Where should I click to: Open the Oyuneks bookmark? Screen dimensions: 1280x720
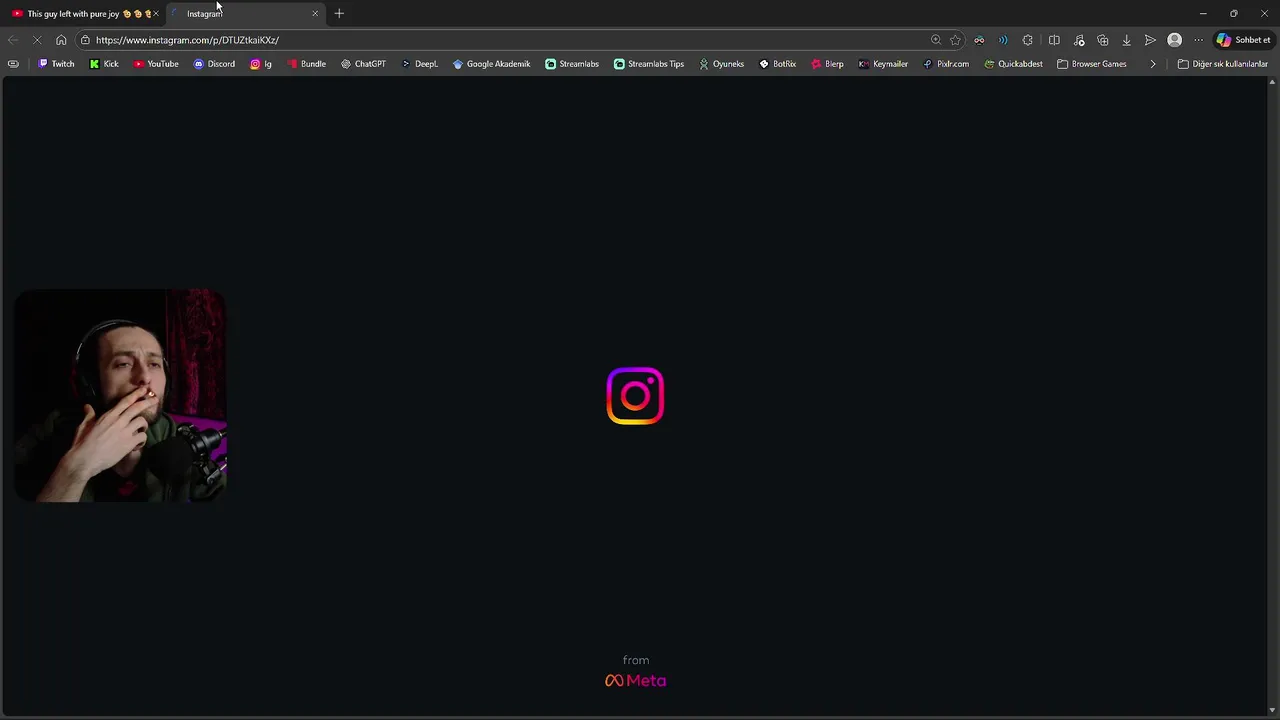[721, 64]
